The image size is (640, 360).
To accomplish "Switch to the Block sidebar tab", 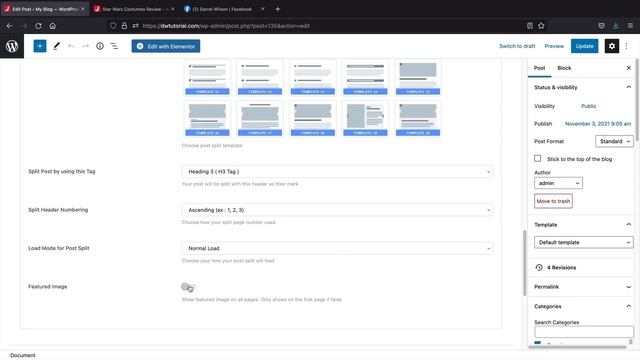I will click(x=564, y=68).
